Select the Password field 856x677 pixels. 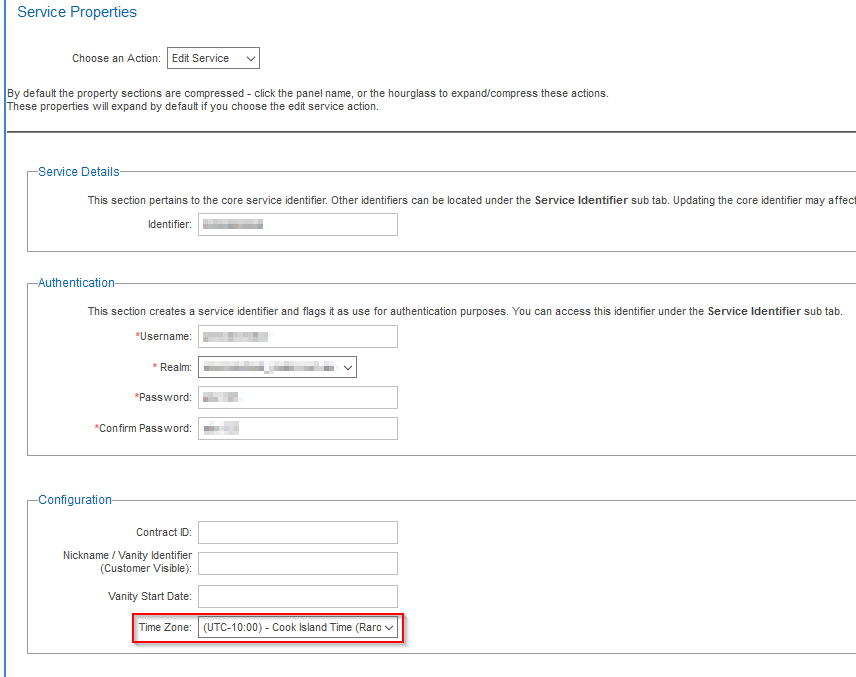coord(297,398)
